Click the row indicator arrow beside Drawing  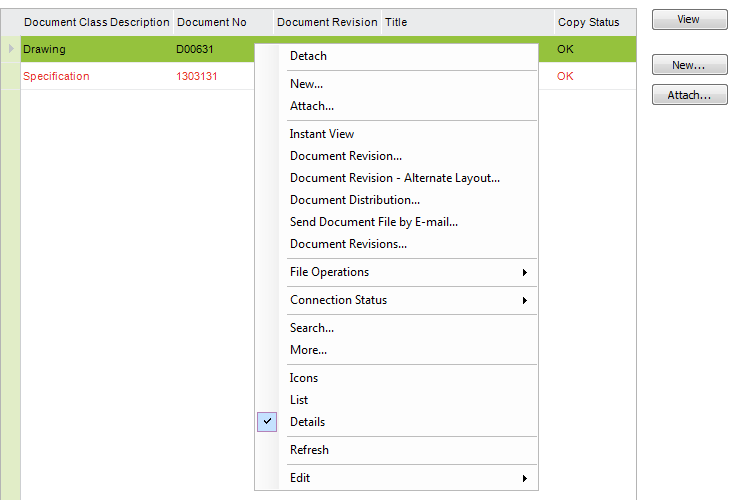point(11,49)
